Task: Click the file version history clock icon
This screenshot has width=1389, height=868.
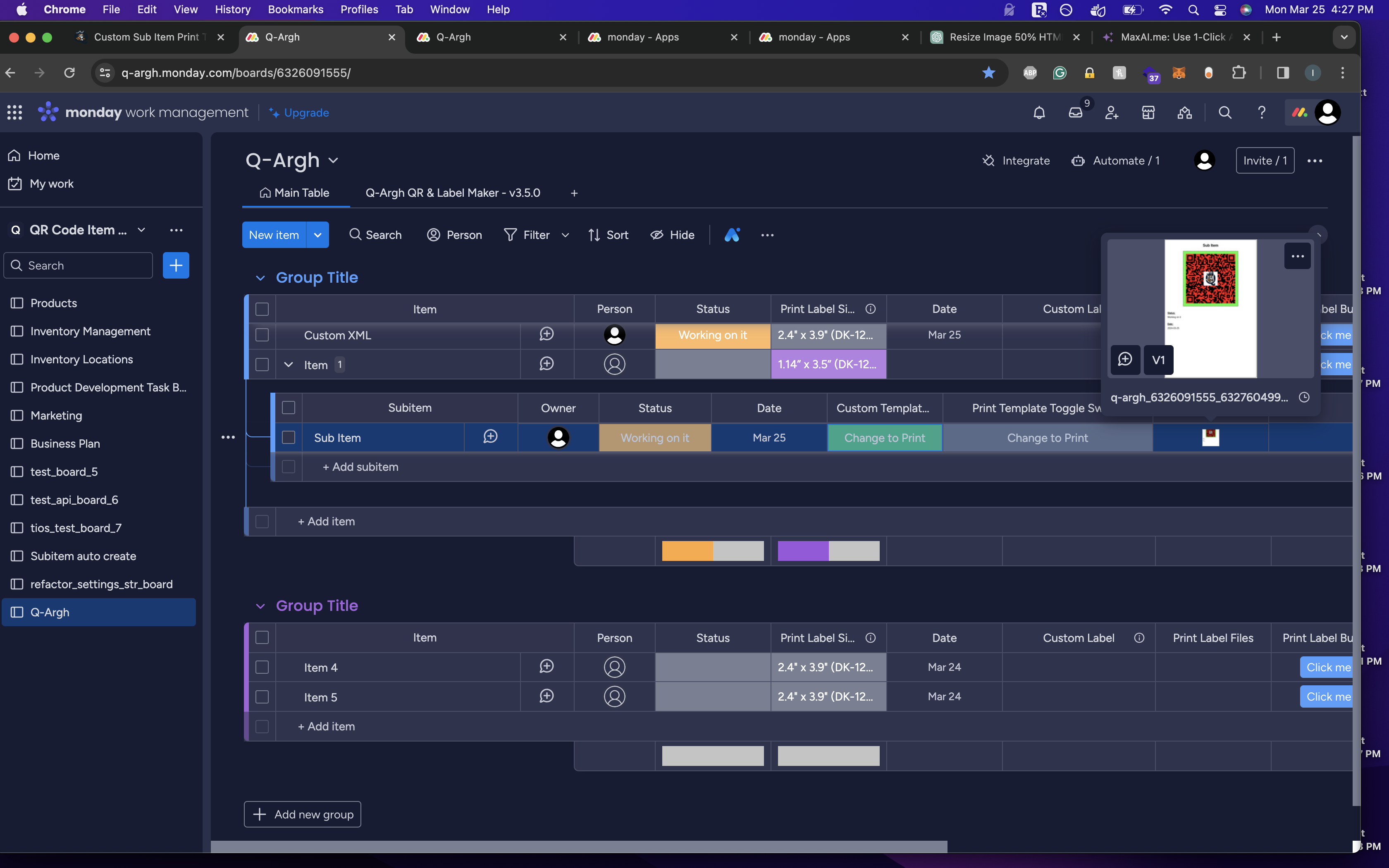Action: 1304,397
